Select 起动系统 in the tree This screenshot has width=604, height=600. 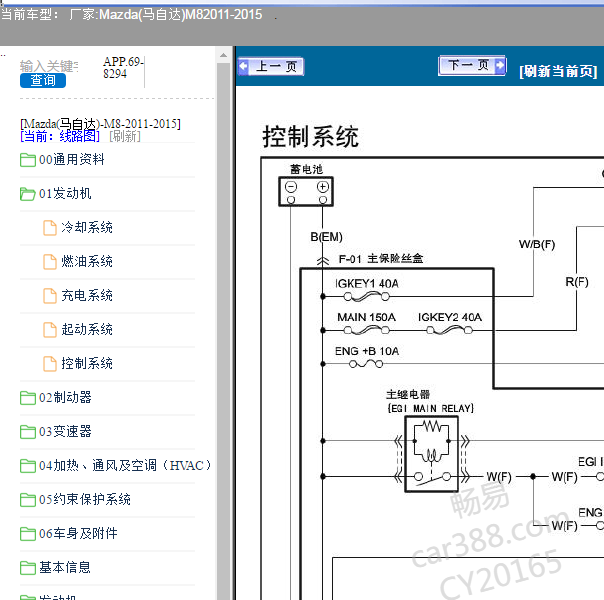87,329
